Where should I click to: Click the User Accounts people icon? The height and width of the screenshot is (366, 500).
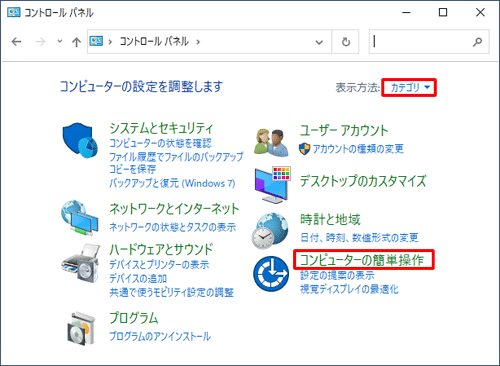(x=272, y=143)
